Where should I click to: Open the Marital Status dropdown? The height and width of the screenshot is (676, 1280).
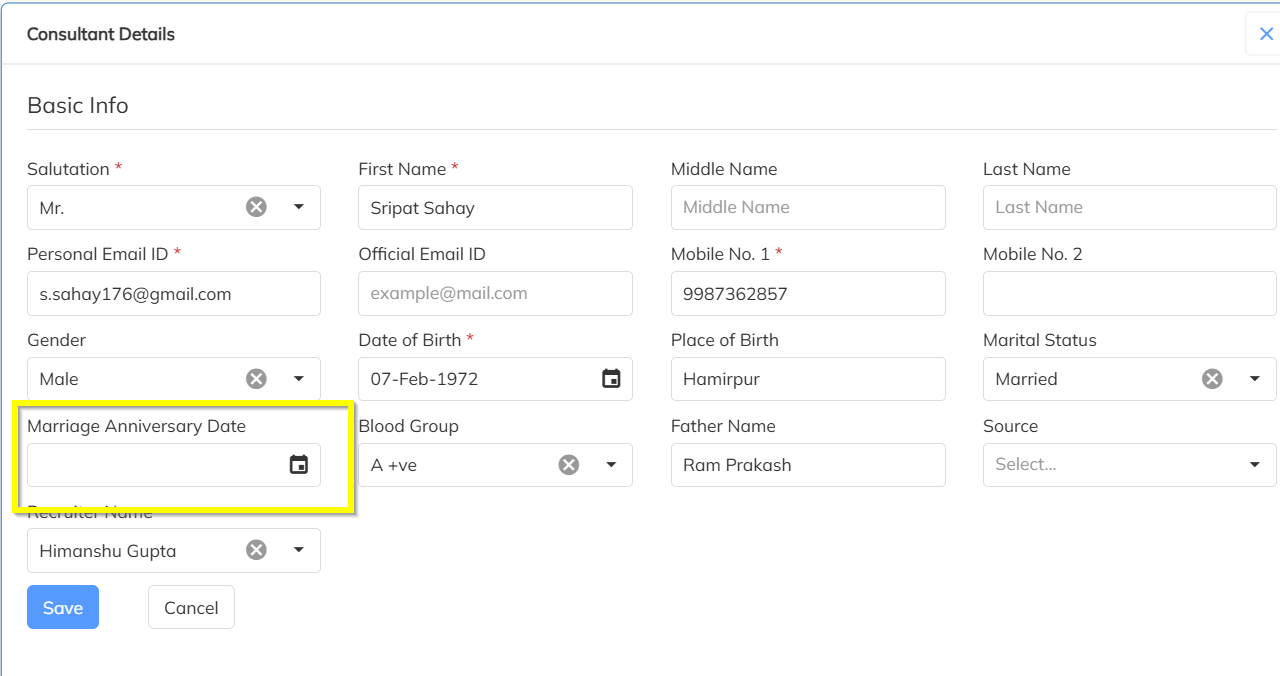[1255, 379]
